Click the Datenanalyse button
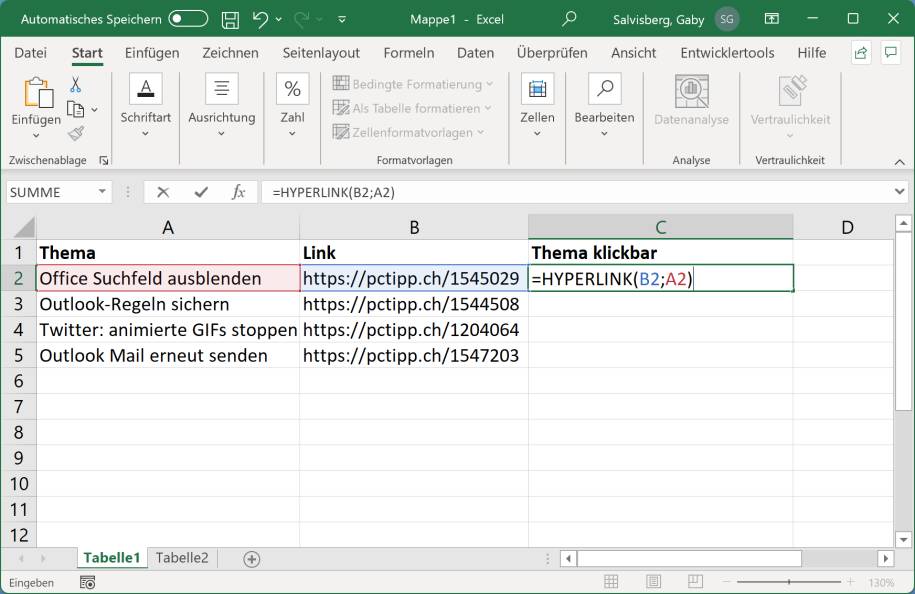The width and height of the screenshot is (915, 594). point(692,100)
